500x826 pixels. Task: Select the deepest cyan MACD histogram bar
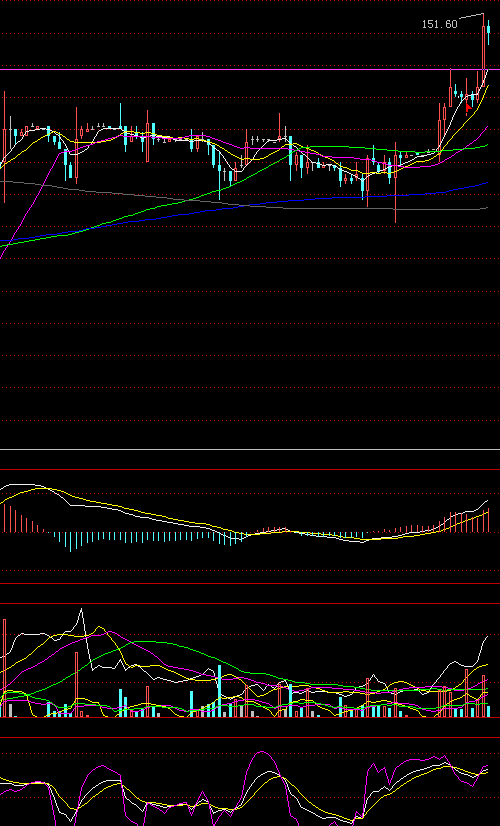point(71,542)
